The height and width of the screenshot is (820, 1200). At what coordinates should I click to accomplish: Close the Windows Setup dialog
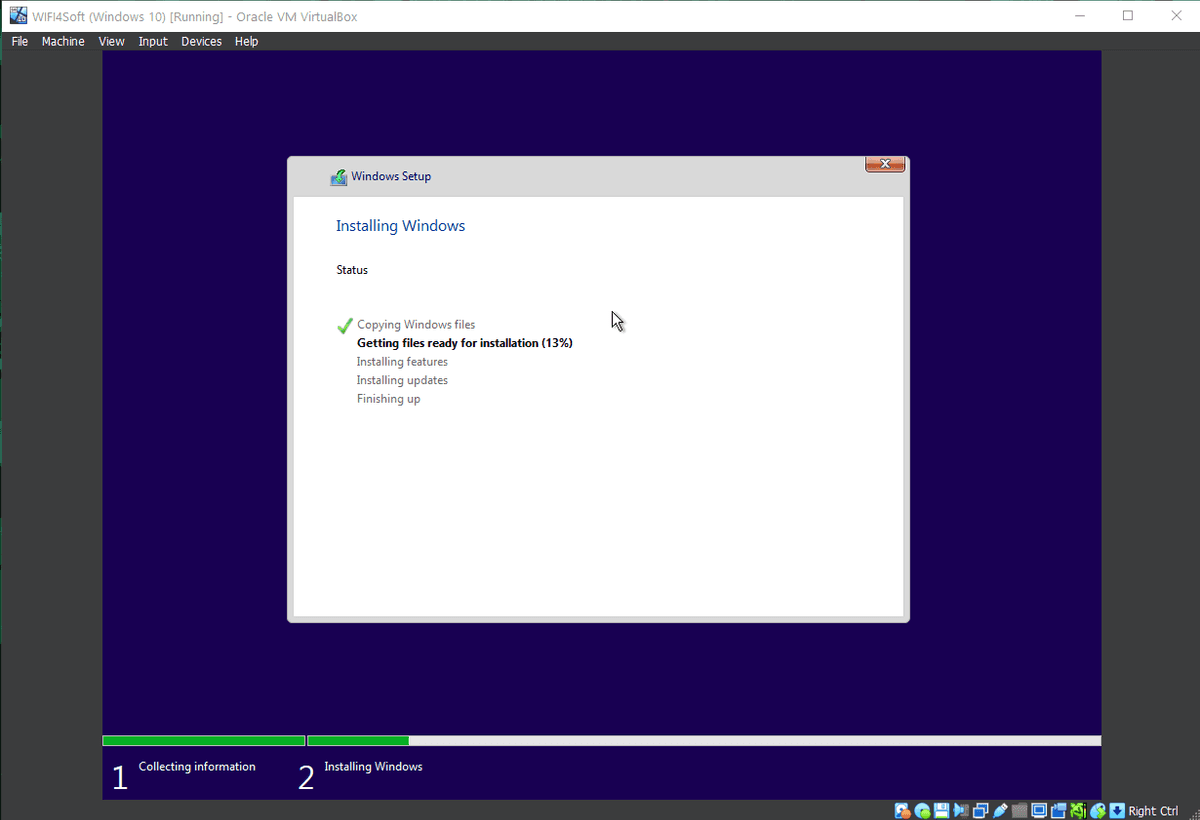885,164
